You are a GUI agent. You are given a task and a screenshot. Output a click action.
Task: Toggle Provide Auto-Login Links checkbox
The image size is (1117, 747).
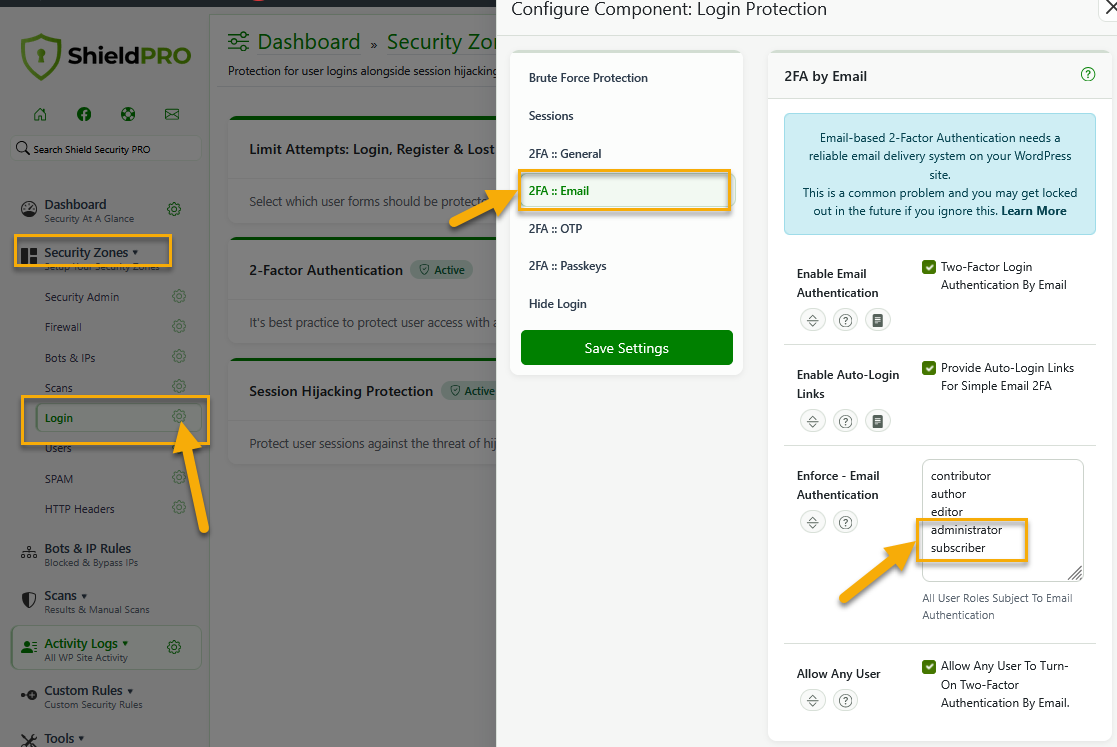pyautogui.click(x=929, y=368)
